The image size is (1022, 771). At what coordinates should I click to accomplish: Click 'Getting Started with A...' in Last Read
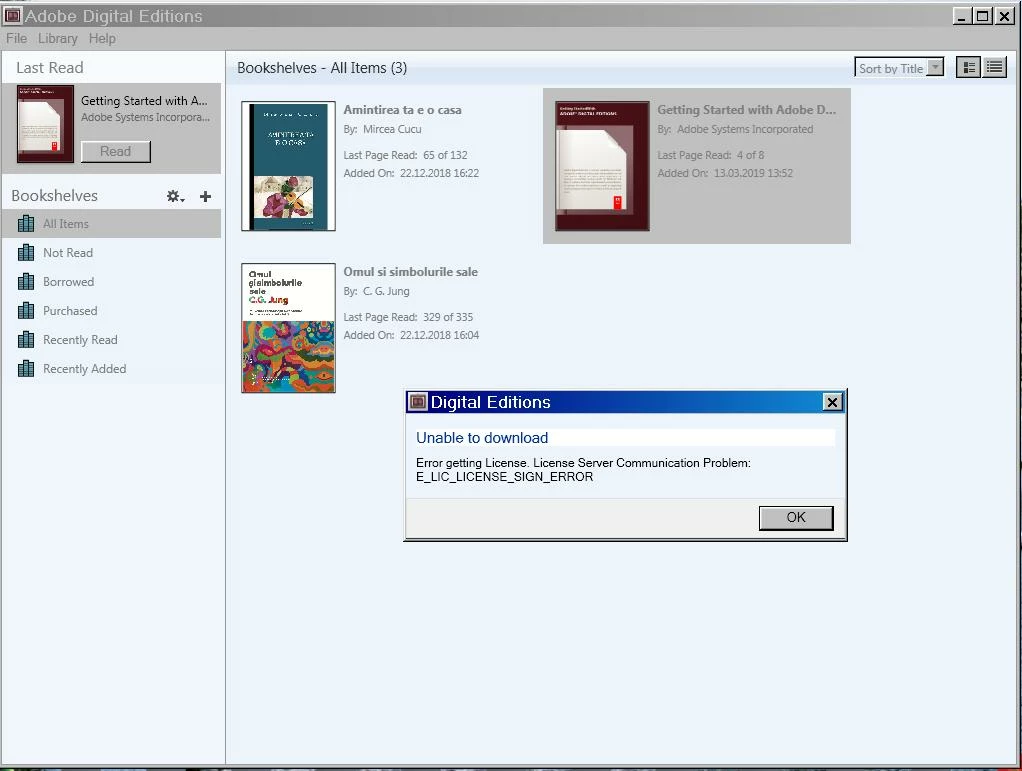click(x=144, y=101)
